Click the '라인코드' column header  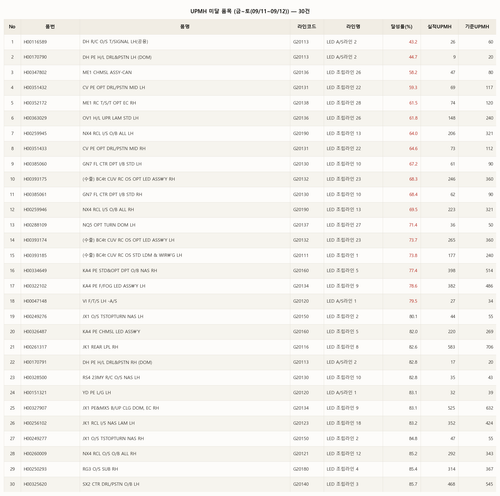(x=307, y=27)
